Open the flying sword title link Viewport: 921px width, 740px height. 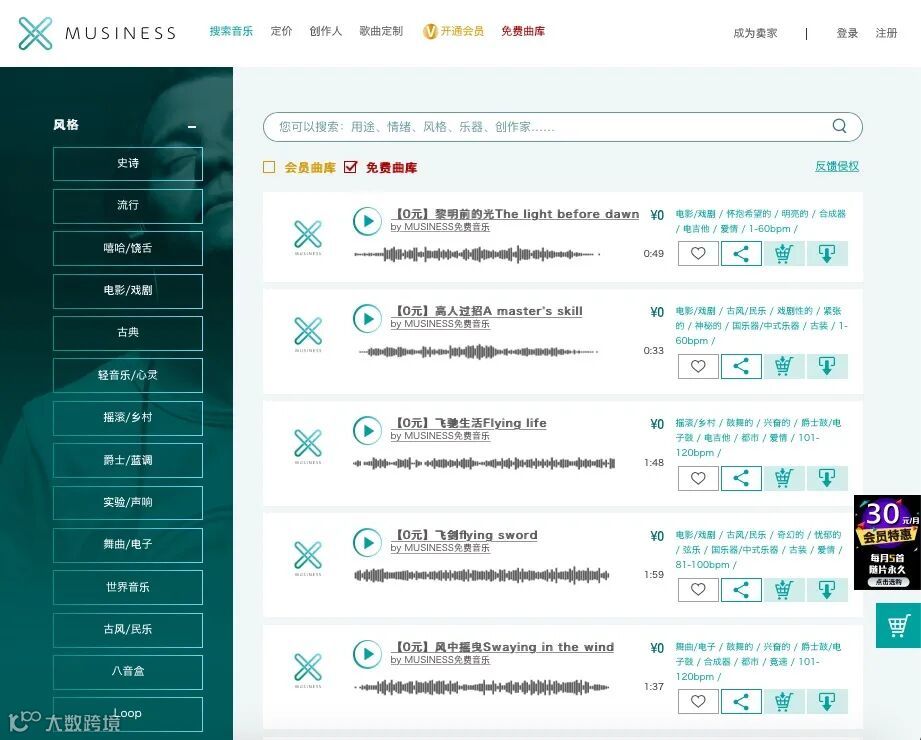tap(464, 535)
